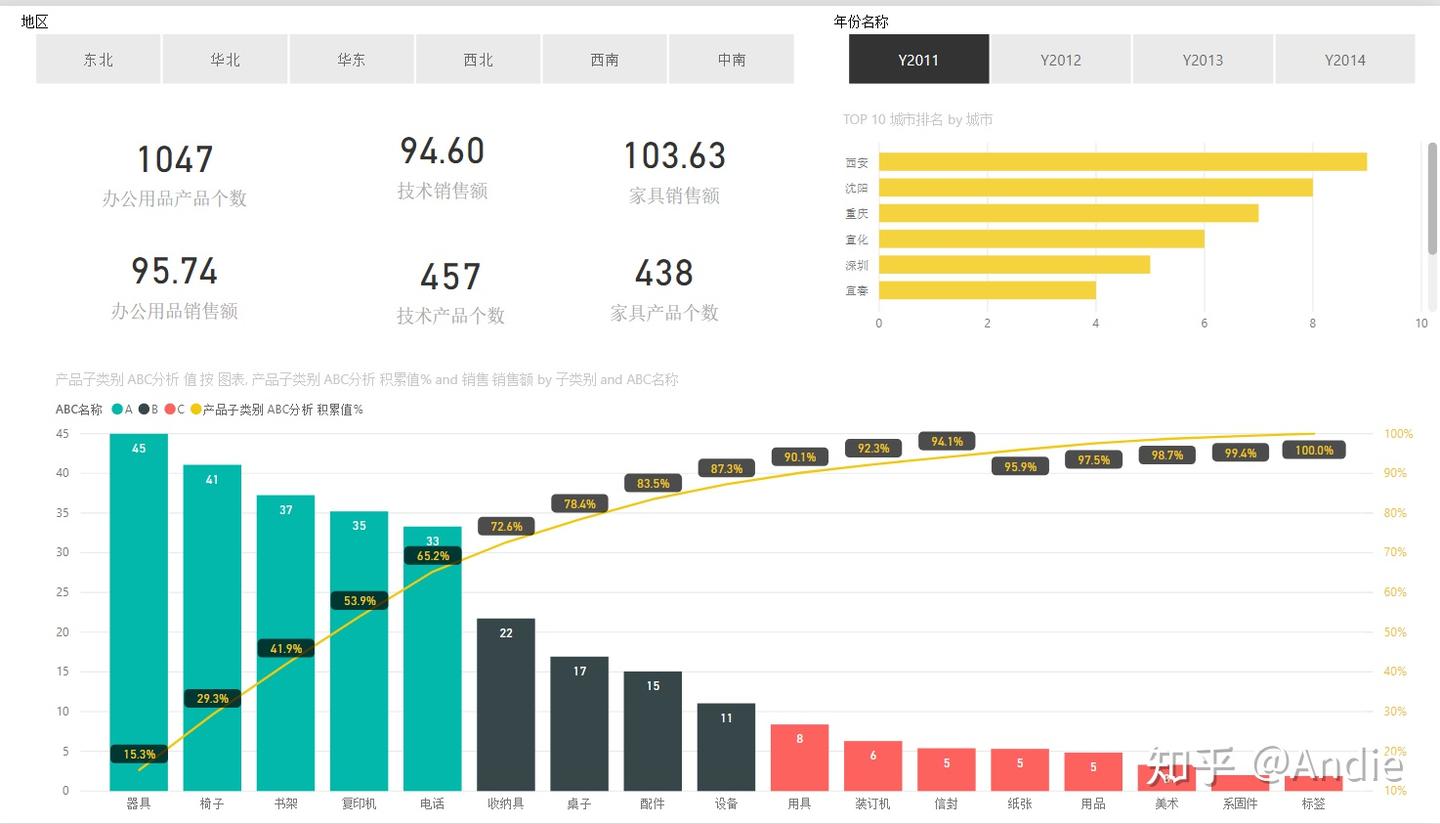This screenshot has height=824, width=1440.
Task: Select the 深圳 bar in city ranking
Action: [1014, 265]
